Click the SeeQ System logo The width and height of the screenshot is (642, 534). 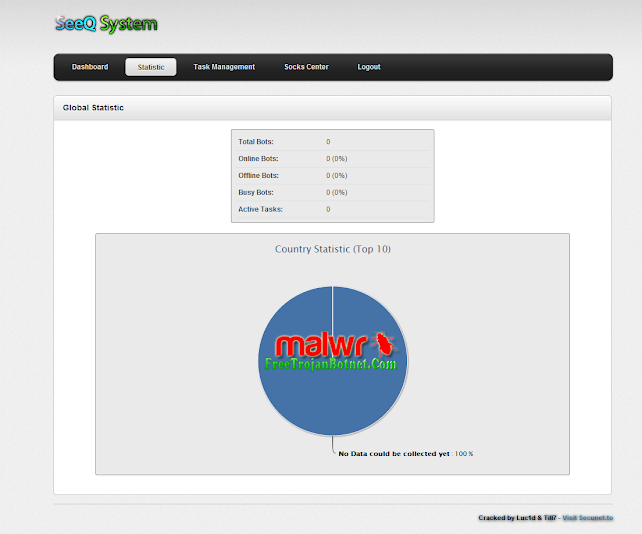106,24
